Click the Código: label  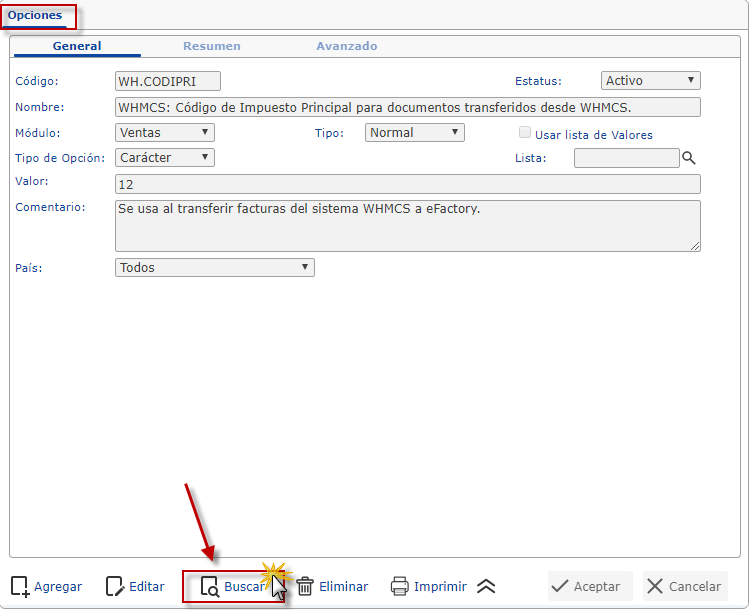(x=37, y=81)
